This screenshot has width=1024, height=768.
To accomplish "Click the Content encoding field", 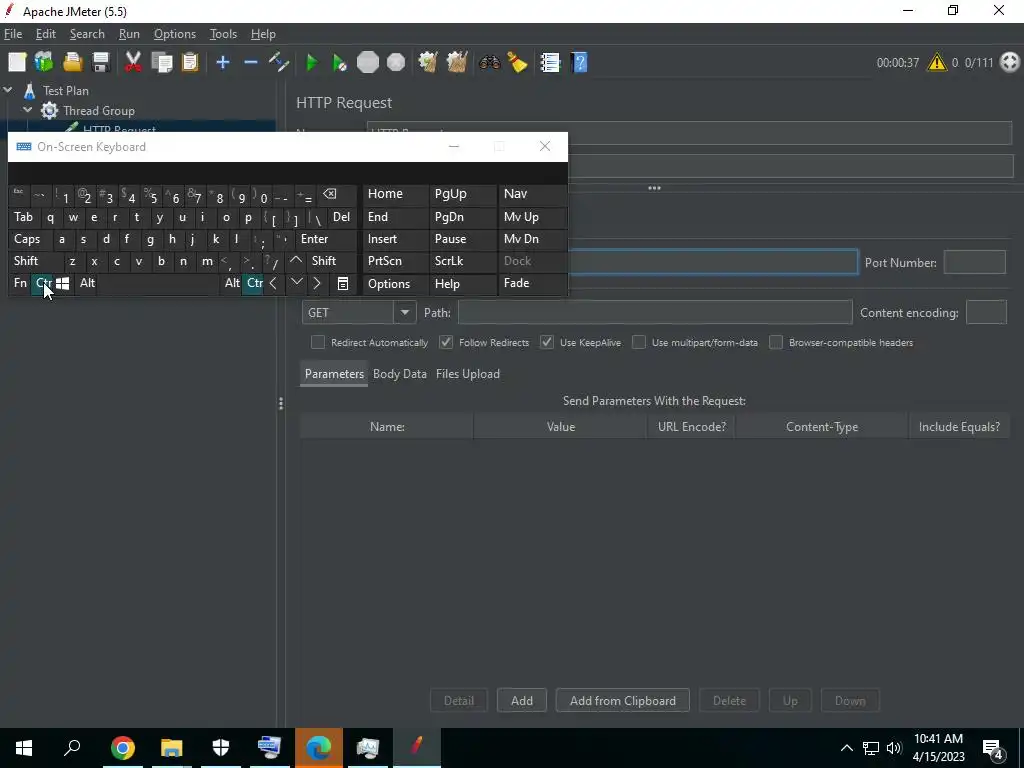I will click(x=986, y=313).
